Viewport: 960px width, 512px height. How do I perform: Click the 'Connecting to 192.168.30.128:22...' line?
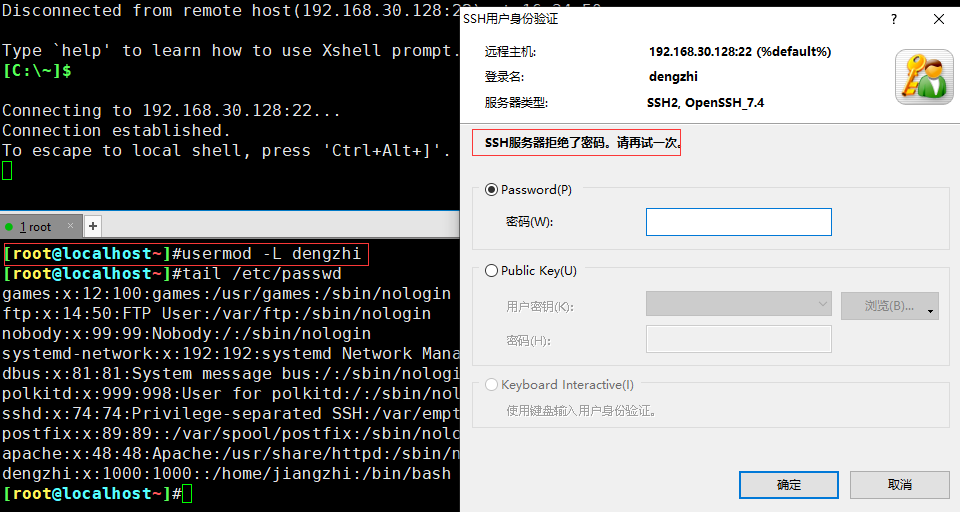171,110
